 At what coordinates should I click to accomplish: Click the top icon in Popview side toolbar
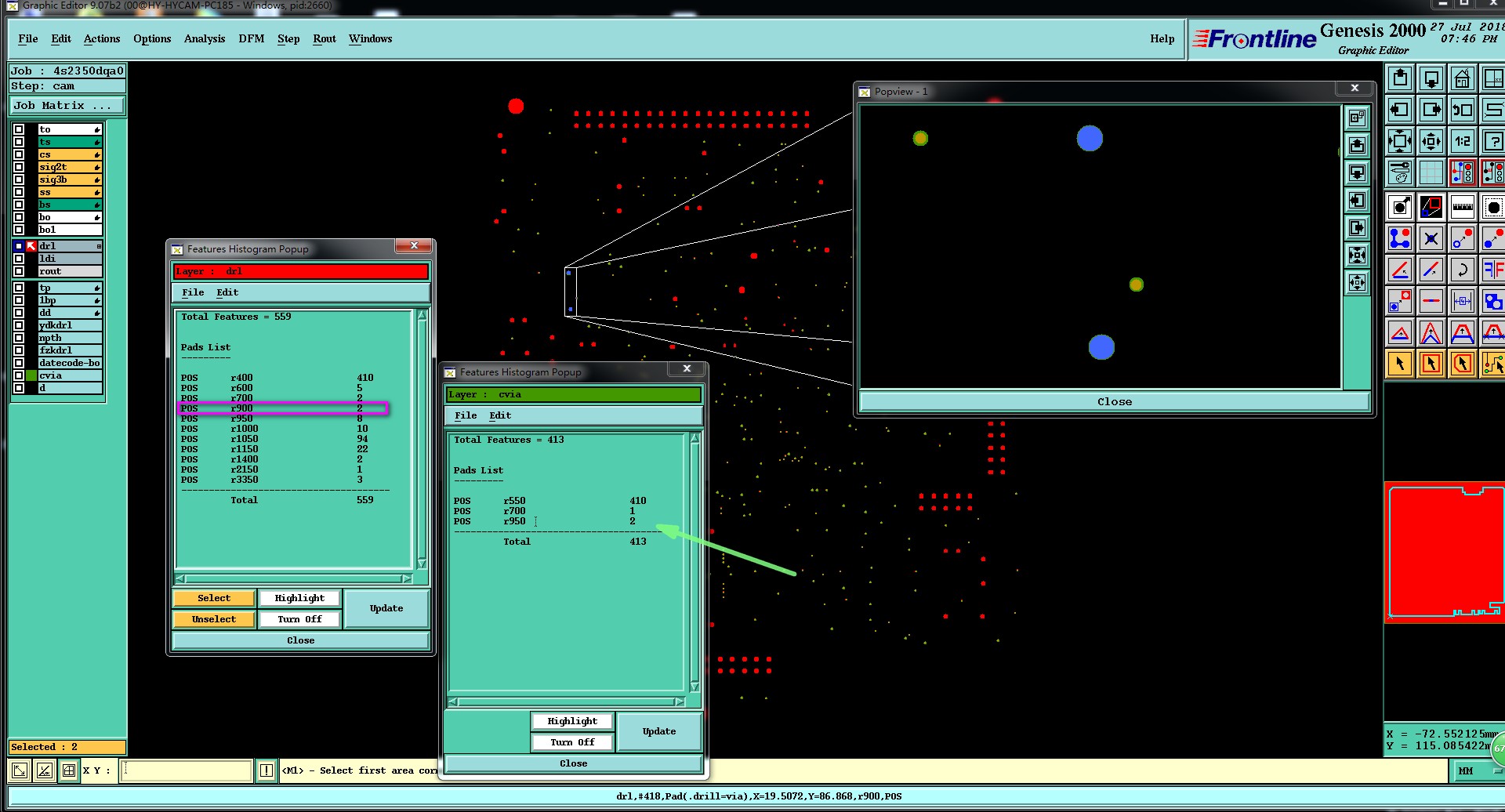pos(1358,118)
